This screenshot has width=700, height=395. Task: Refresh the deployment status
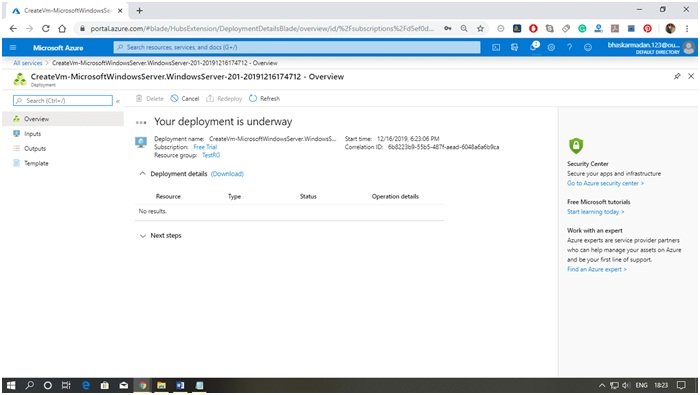[x=264, y=99]
